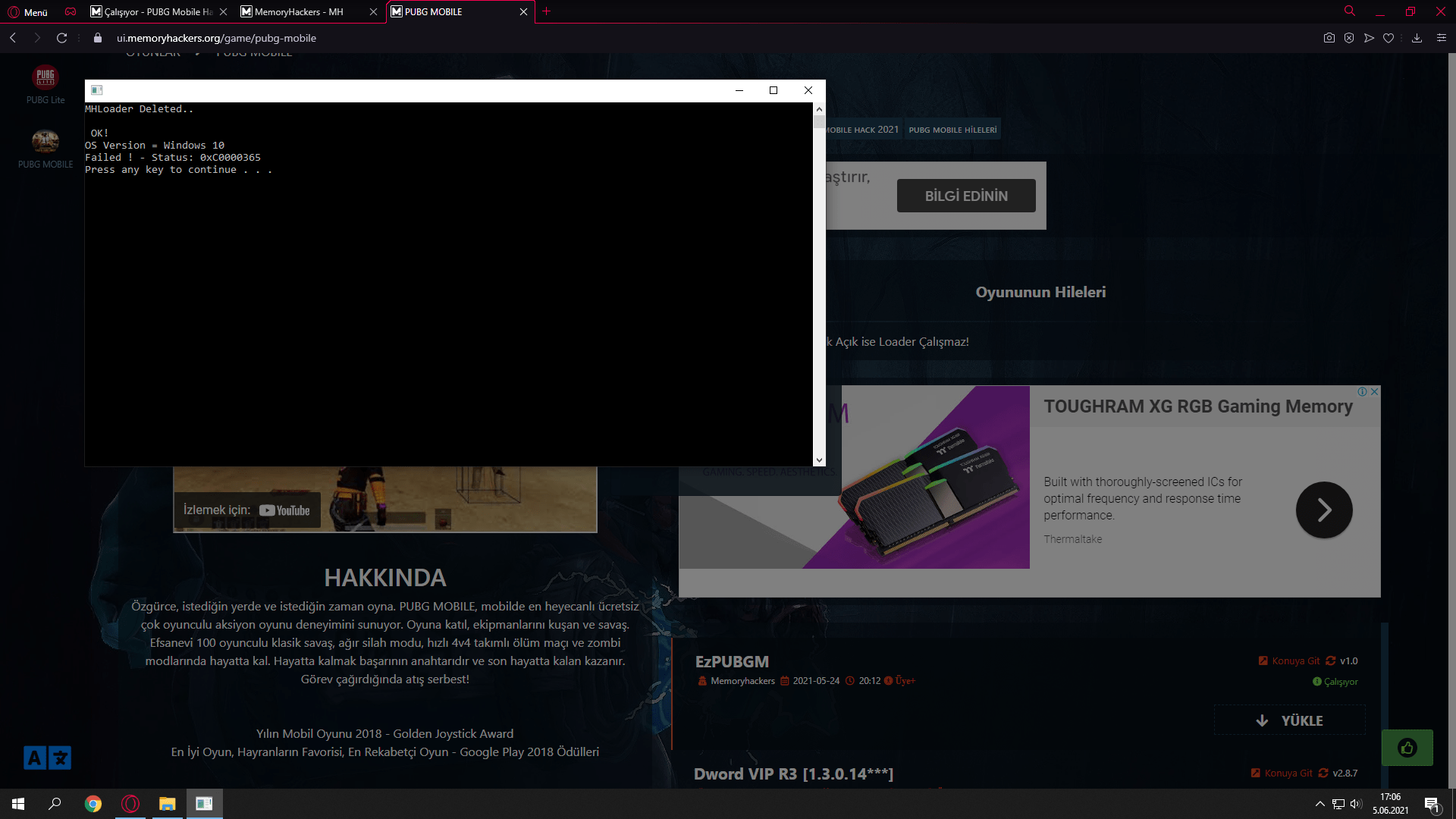Close the Çalışıyor tab
The width and height of the screenshot is (1456, 819).
223,11
